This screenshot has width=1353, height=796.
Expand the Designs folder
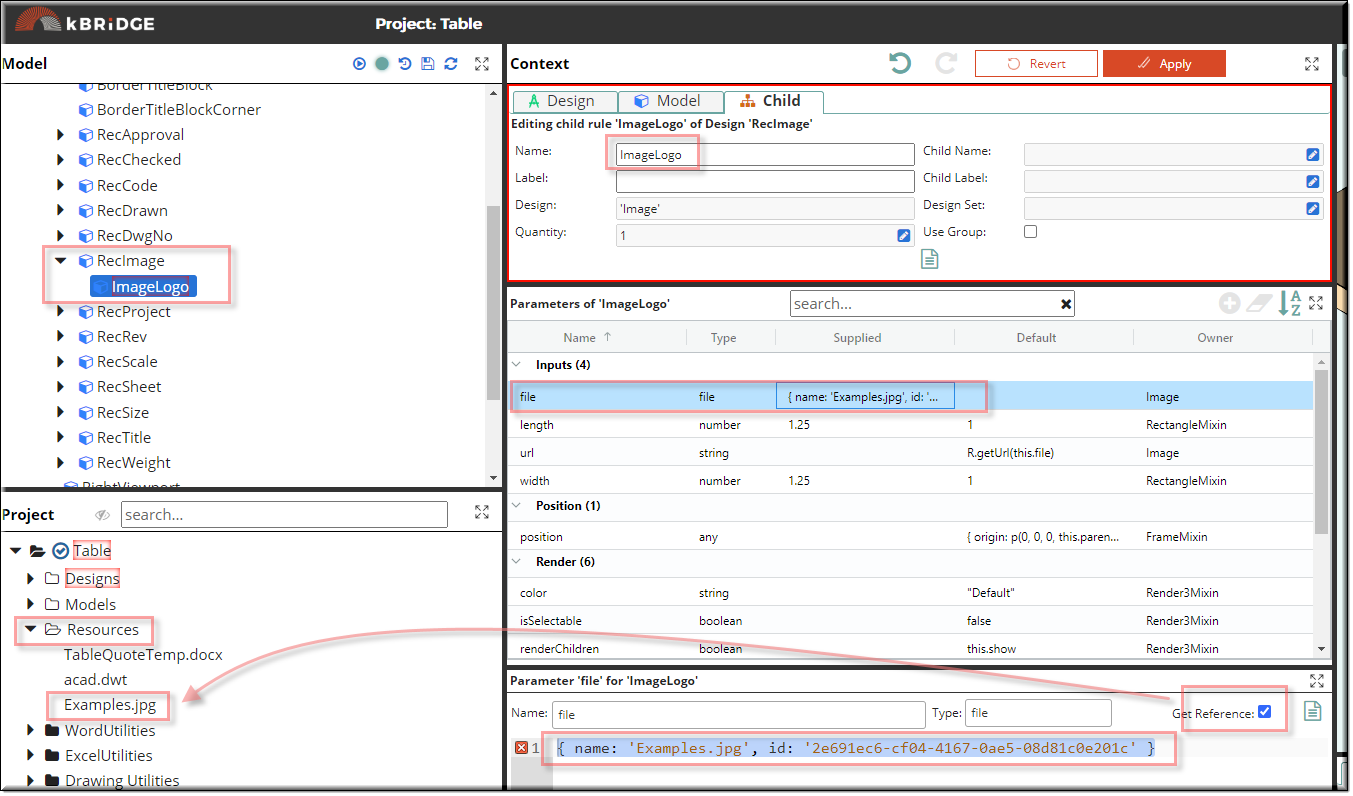click(x=31, y=579)
